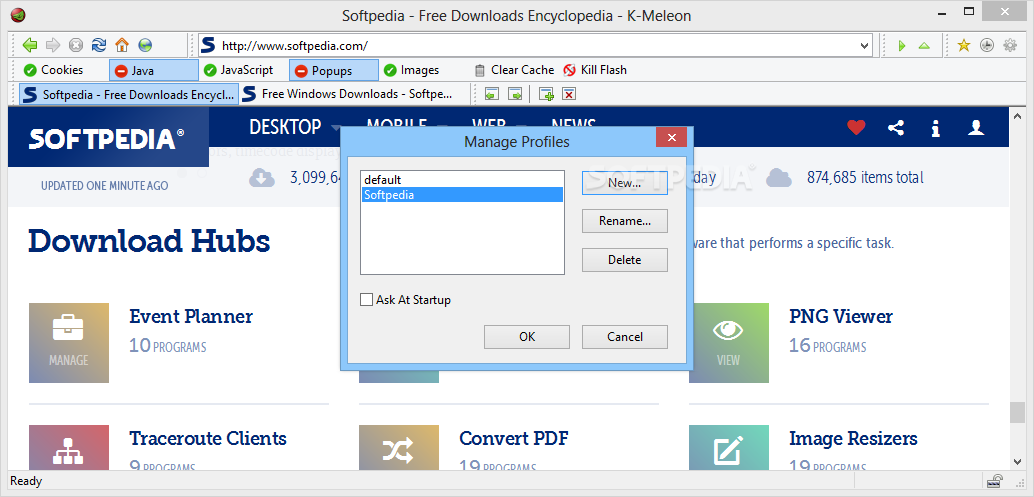This screenshot has width=1034, height=497.
Task: Click the K-Meleon app icon in title bar
Action: [x=18, y=15]
